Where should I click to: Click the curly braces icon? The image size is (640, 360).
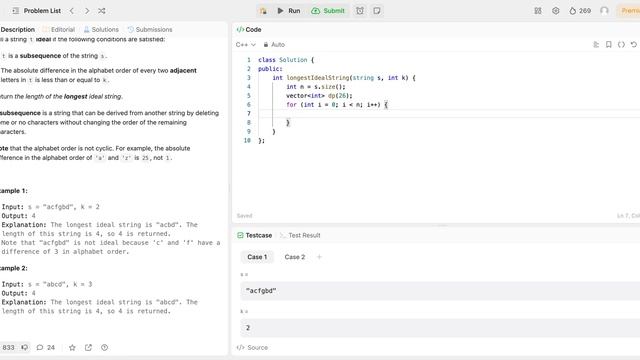pos(621,44)
